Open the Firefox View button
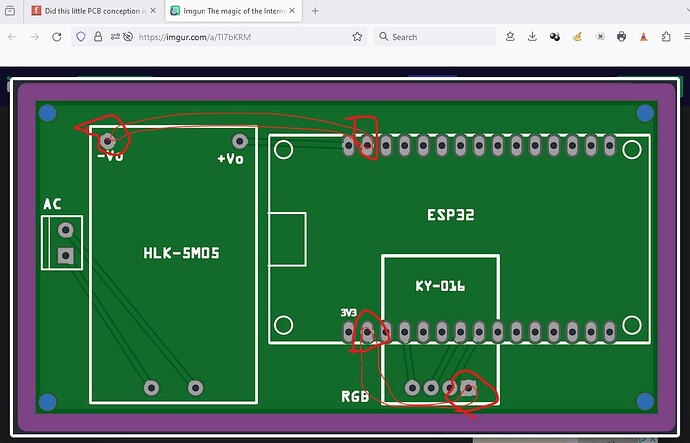The height and width of the screenshot is (443, 690). pyautogui.click(x=10, y=11)
